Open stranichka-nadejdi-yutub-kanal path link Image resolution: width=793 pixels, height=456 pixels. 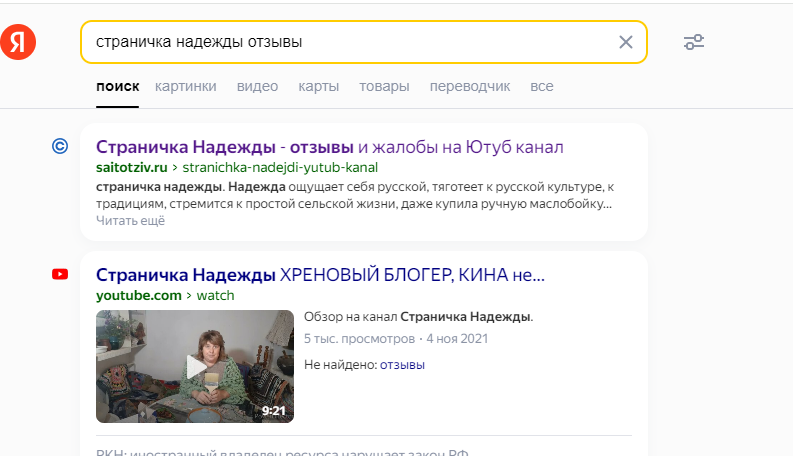(280, 167)
